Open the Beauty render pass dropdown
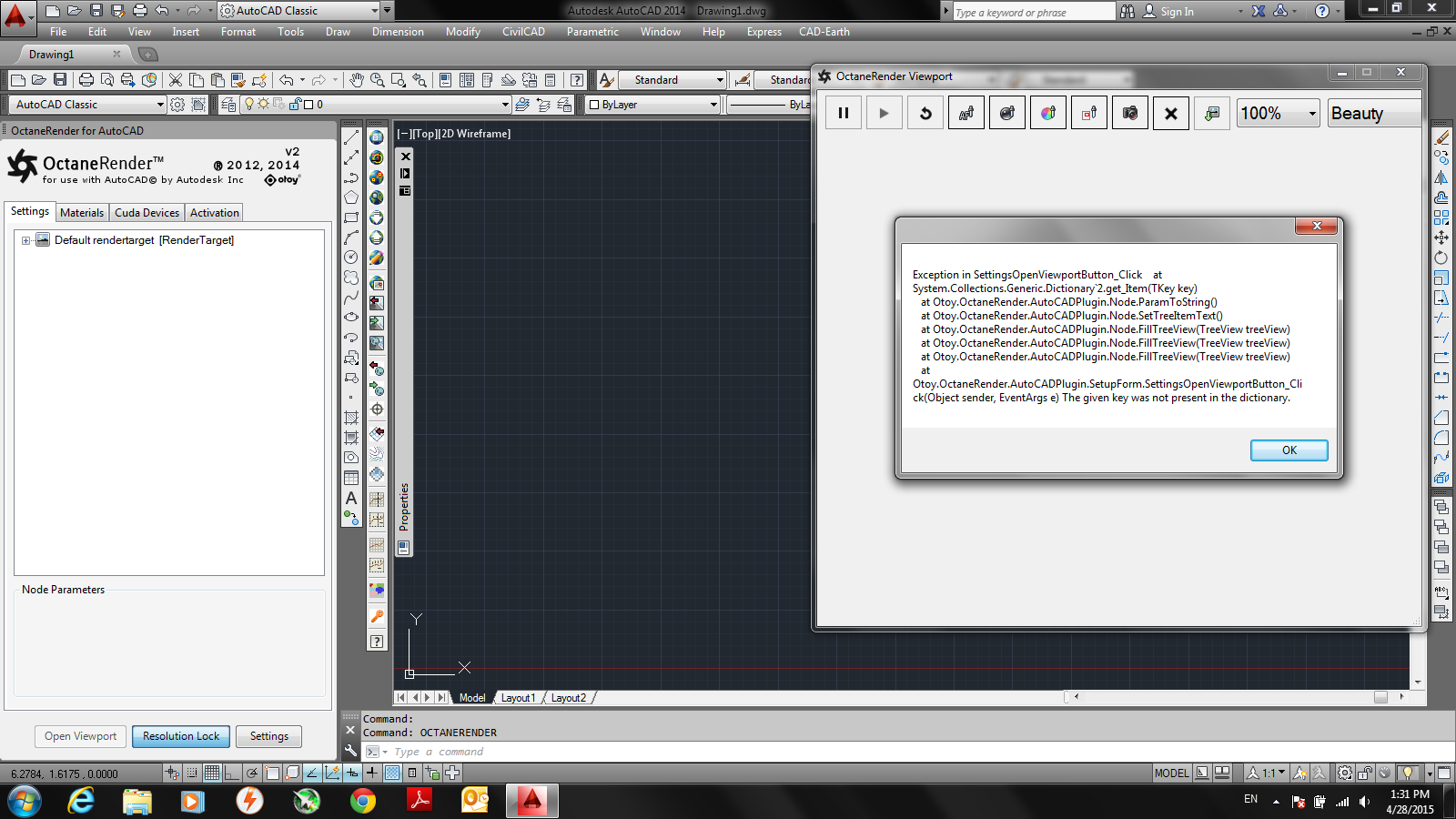This screenshot has width=1456, height=819. coord(1373,114)
